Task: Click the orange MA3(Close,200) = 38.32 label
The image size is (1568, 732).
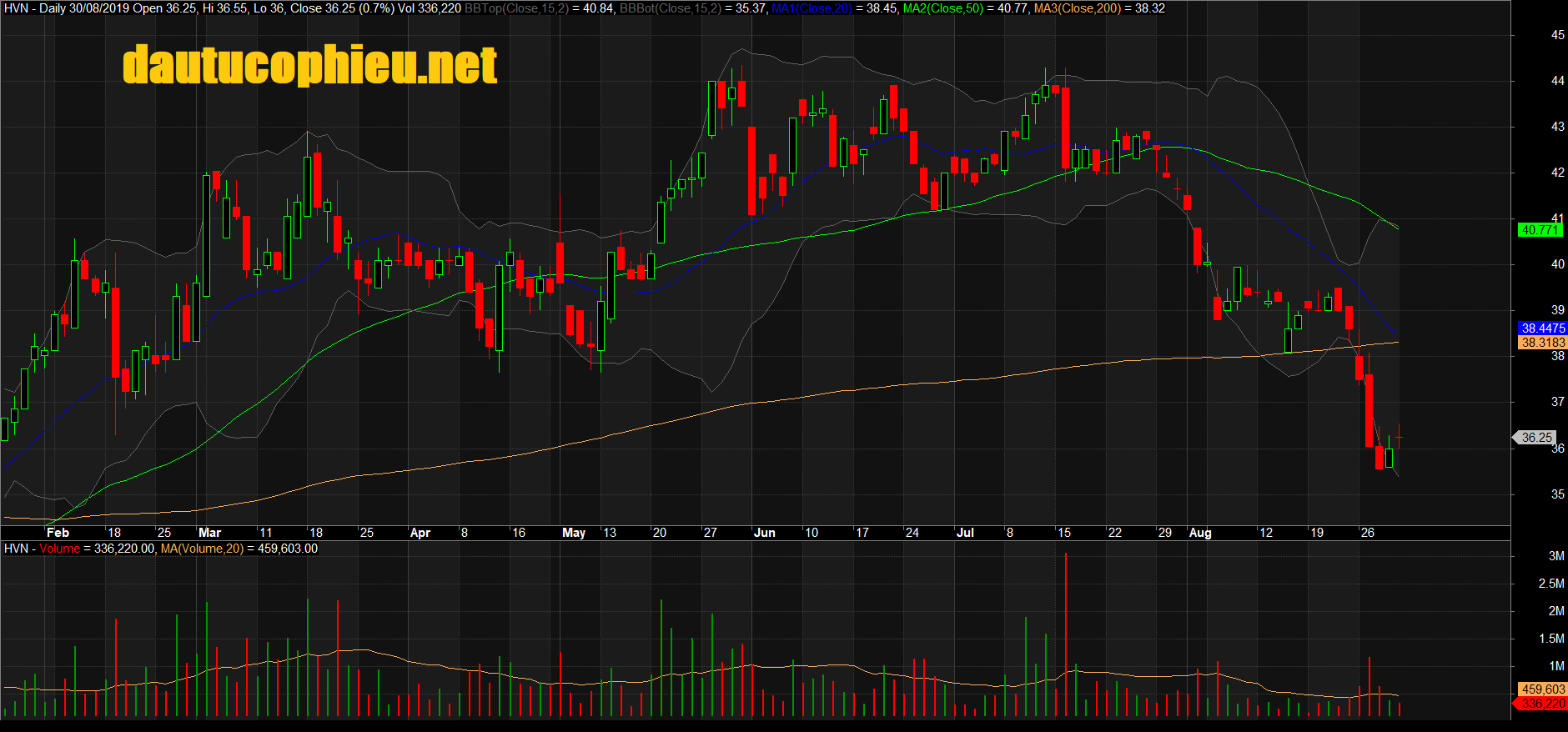Action: (x=1099, y=8)
